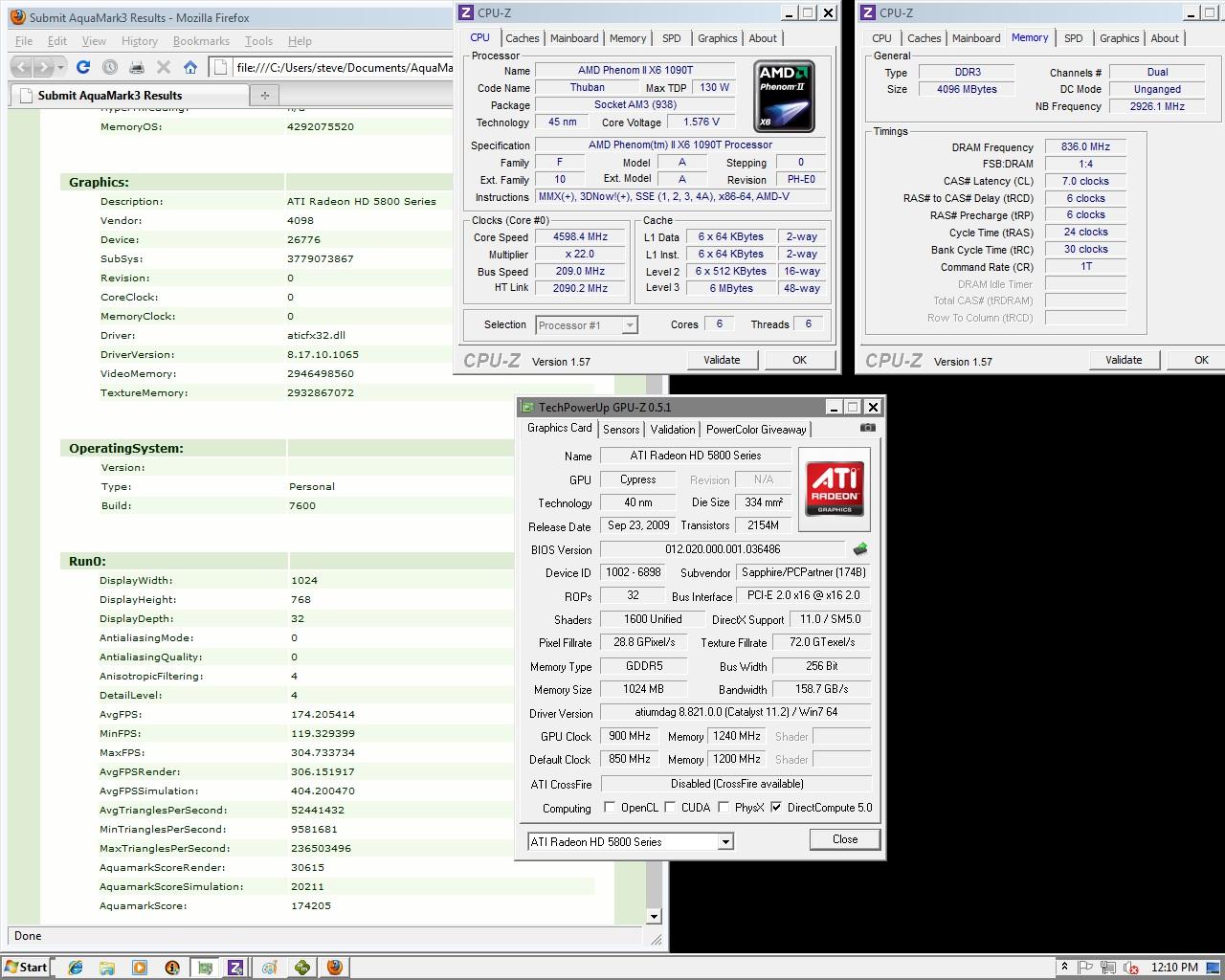The width and height of the screenshot is (1225, 980).
Task: Open Paint icon in taskbar
Action: tap(270, 968)
